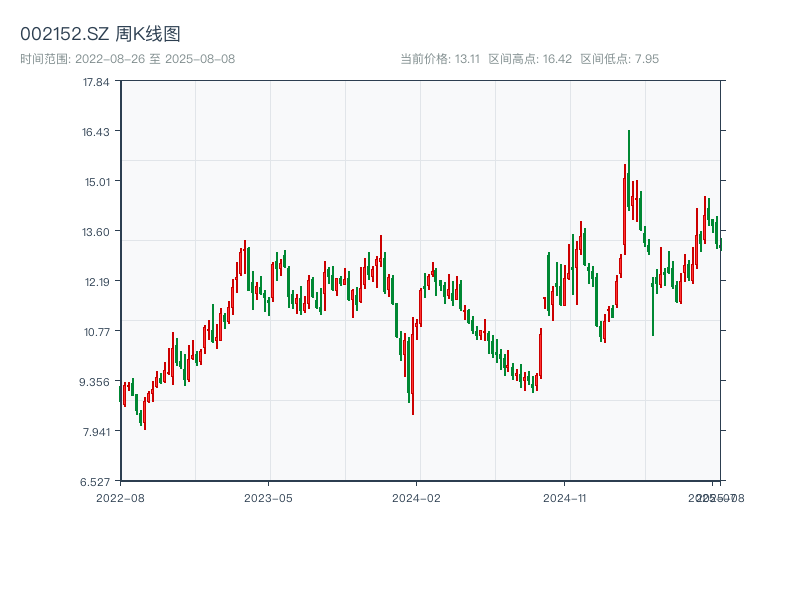Select the 2024-11 x-axis date label
800x600 pixels.
(564, 497)
